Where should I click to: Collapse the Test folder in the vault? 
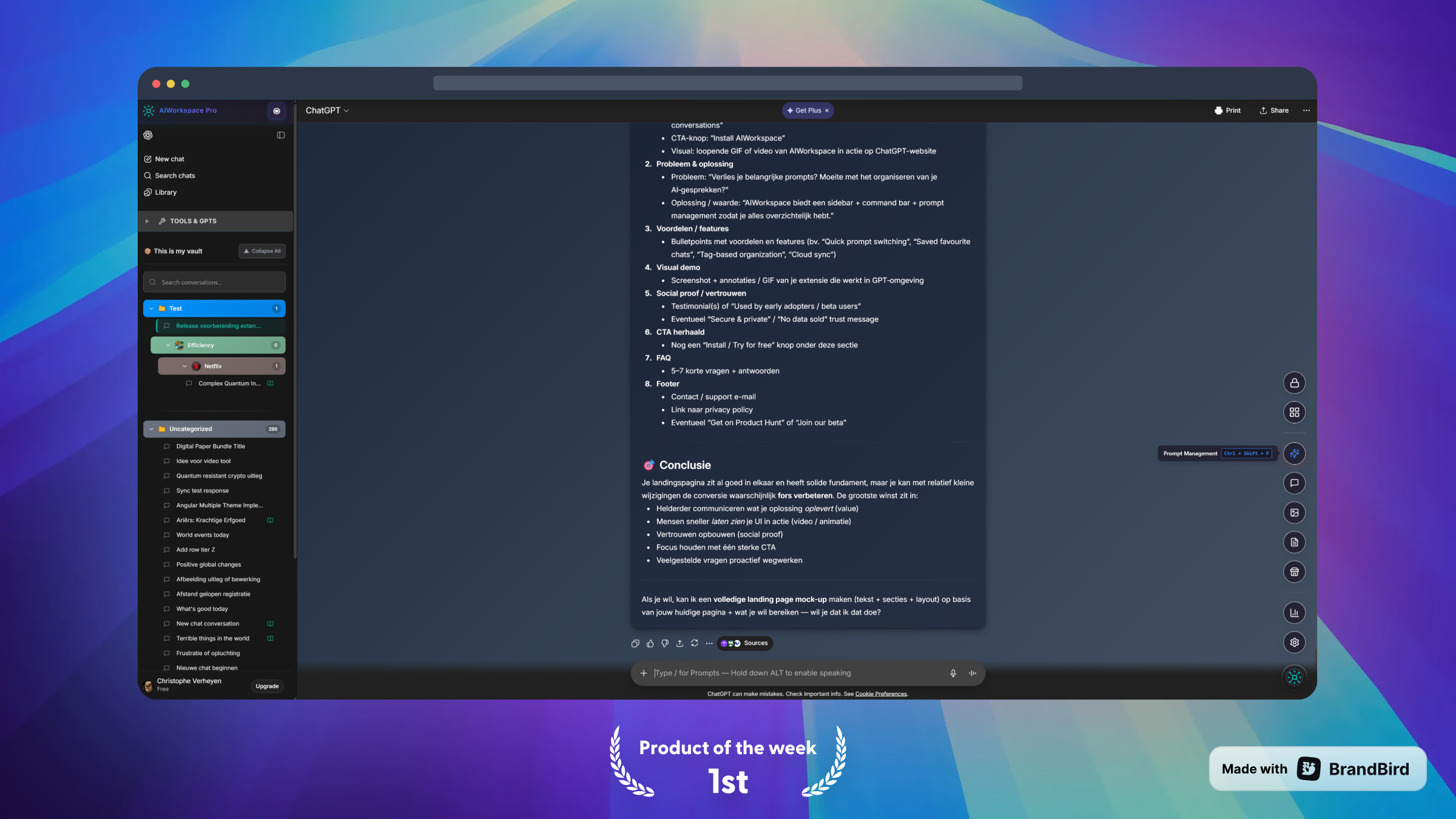(x=151, y=308)
